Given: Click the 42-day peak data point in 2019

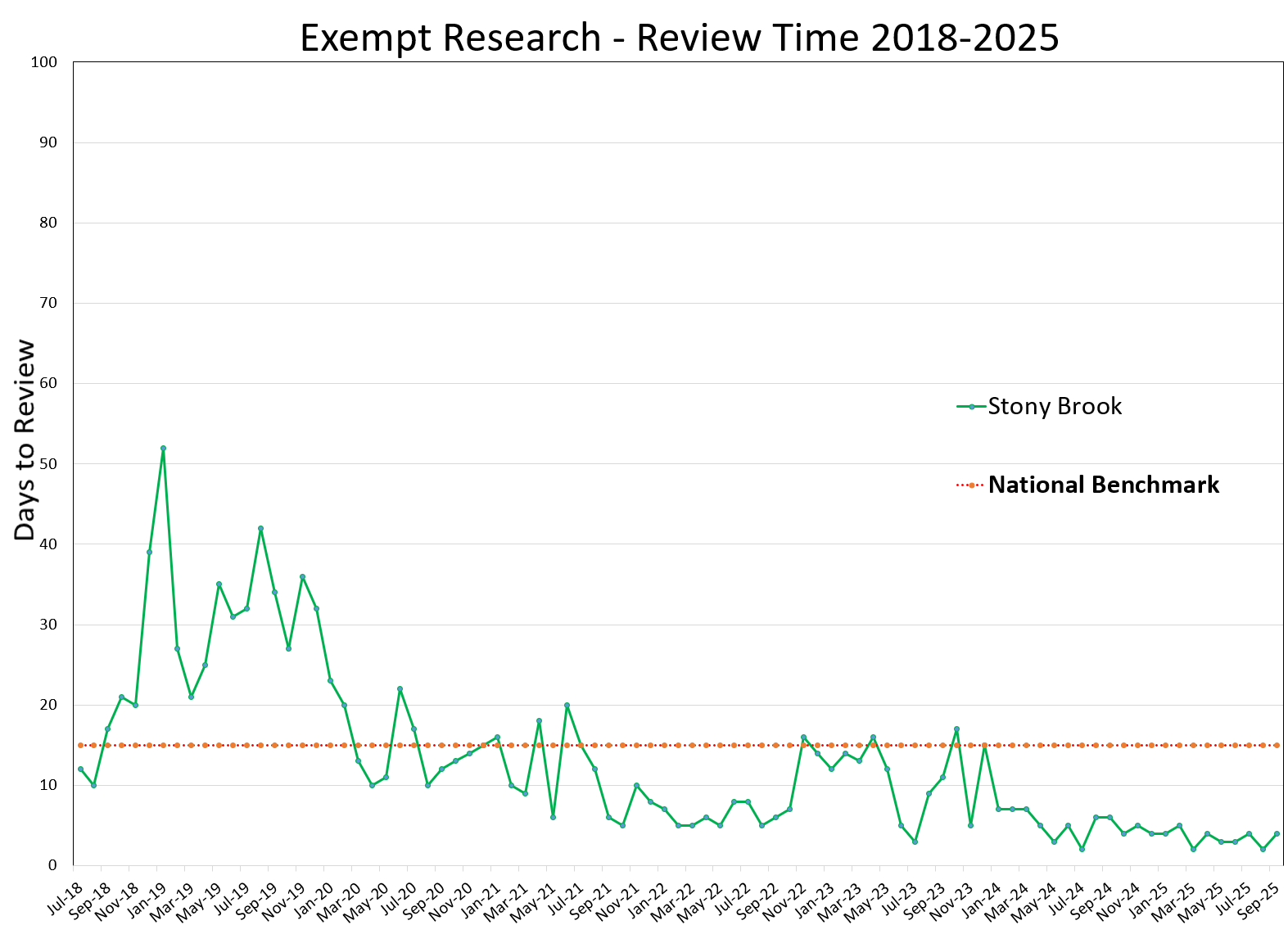Looking at the screenshot, I should point(260,528).
